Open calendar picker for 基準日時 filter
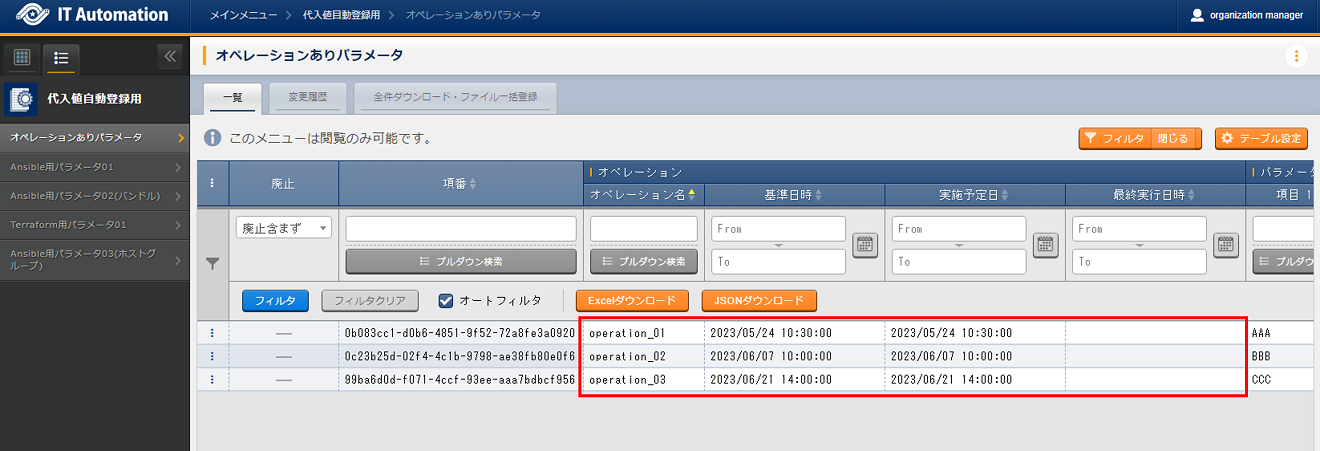Screen dimensions: 1320x451 click(865, 244)
